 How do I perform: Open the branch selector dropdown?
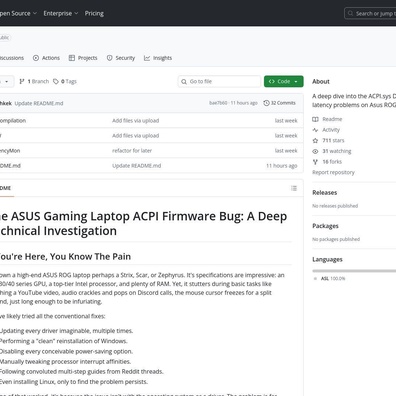7,81
